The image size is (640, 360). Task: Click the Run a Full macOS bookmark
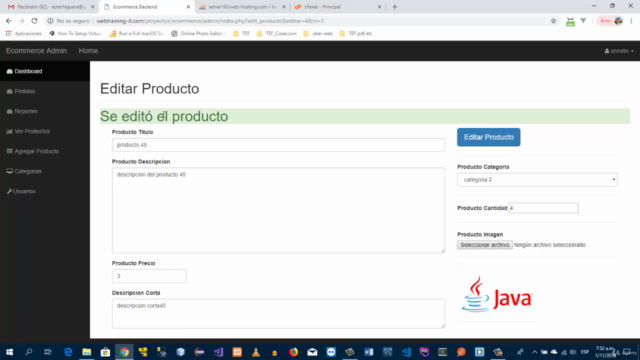[137, 33]
